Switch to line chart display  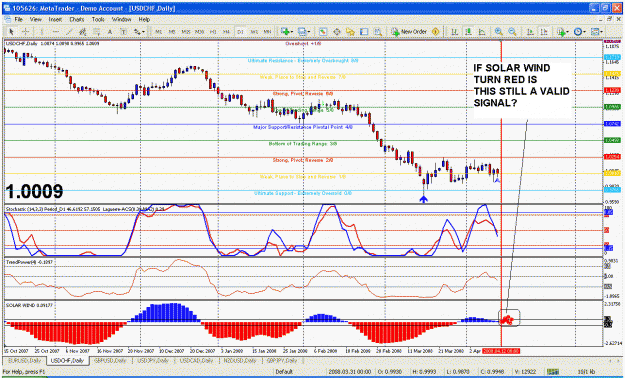(x=482, y=32)
